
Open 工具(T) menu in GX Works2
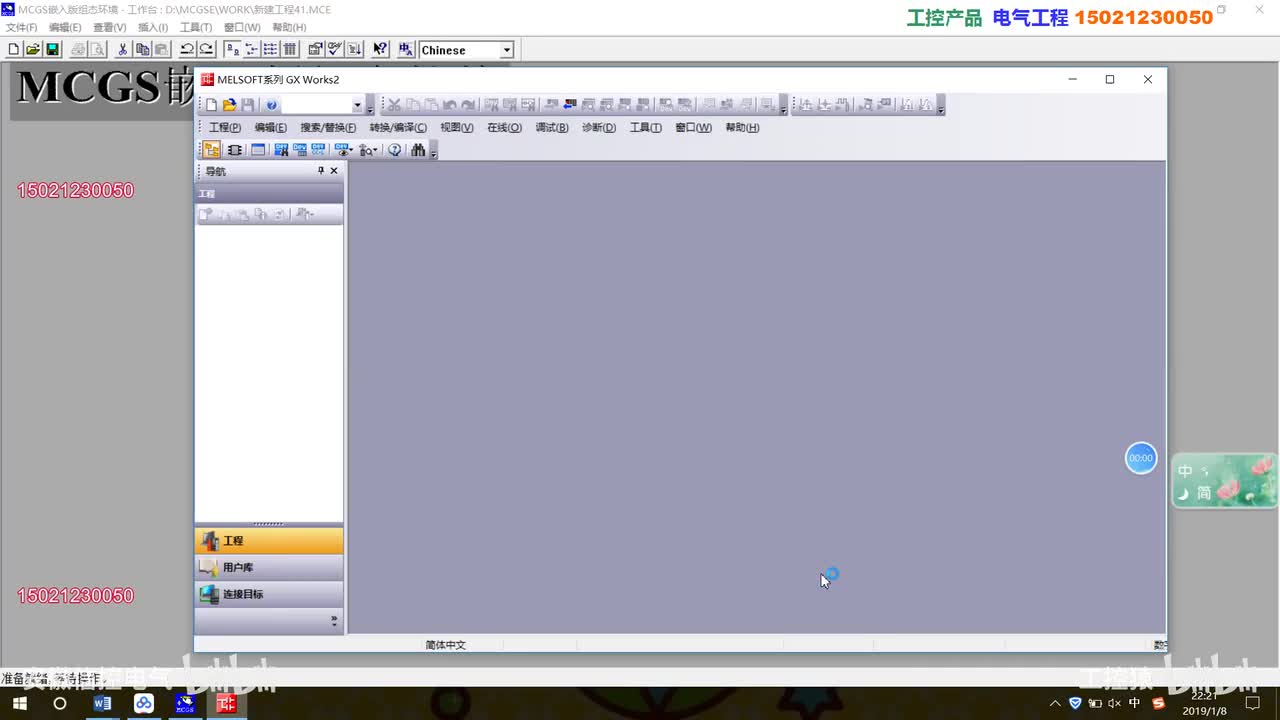pyautogui.click(x=646, y=128)
